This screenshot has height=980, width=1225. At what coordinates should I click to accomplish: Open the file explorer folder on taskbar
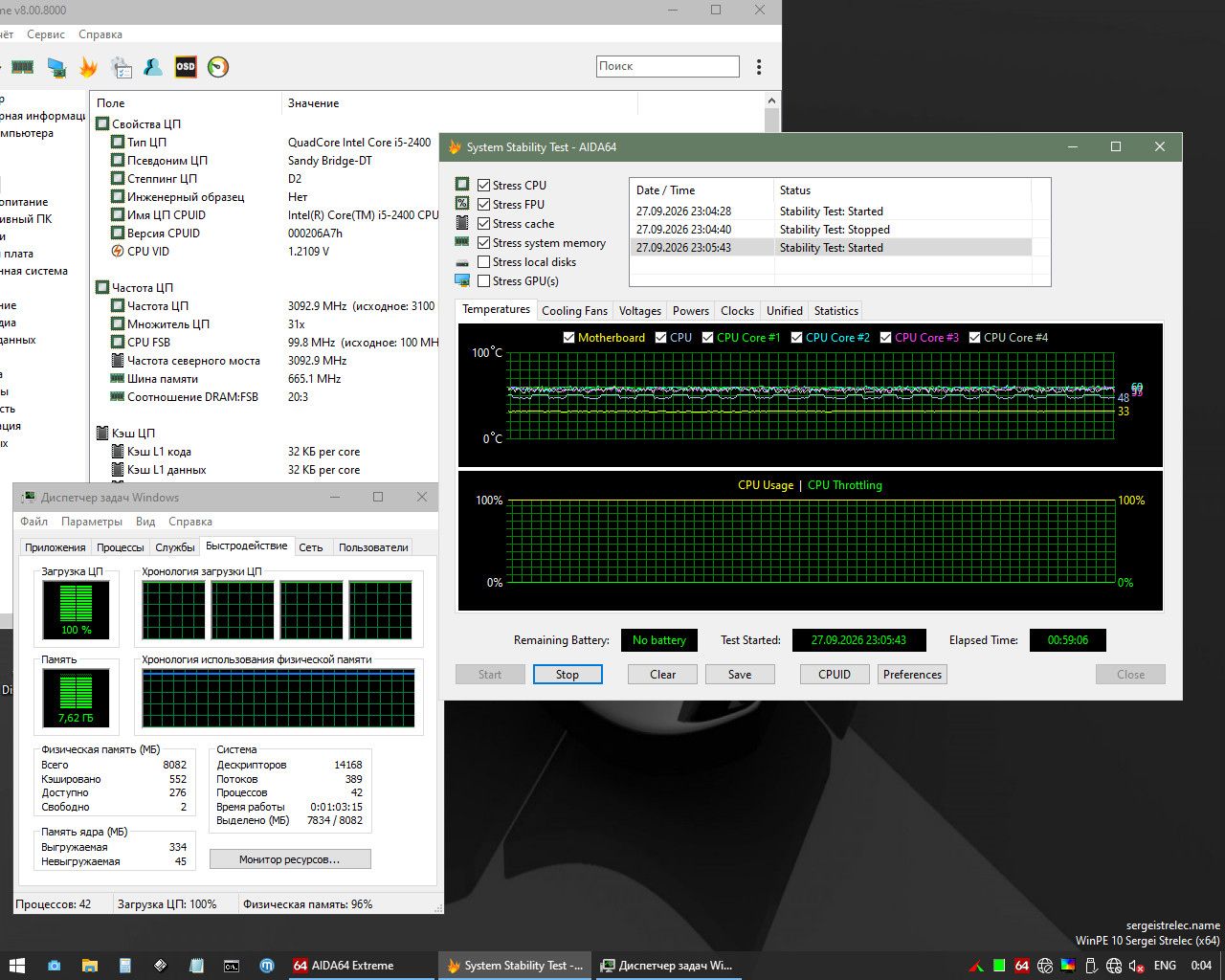(x=89, y=966)
